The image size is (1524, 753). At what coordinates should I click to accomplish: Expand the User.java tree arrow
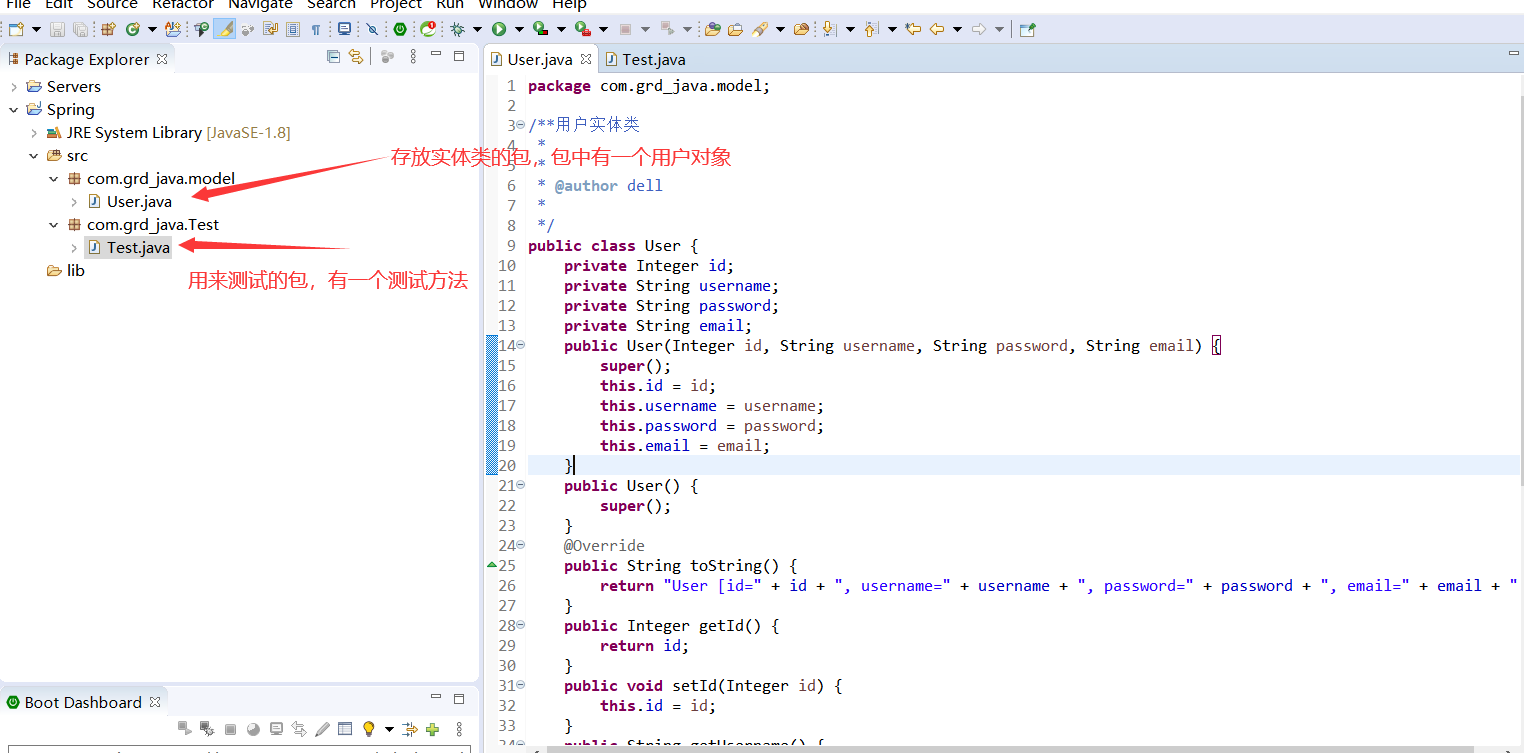[x=74, y=202]
